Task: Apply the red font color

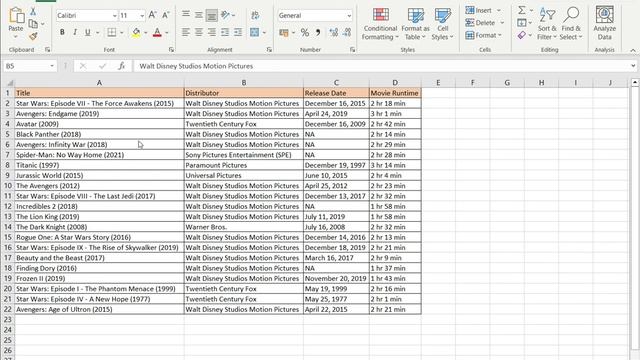Action: click(157, 33)
